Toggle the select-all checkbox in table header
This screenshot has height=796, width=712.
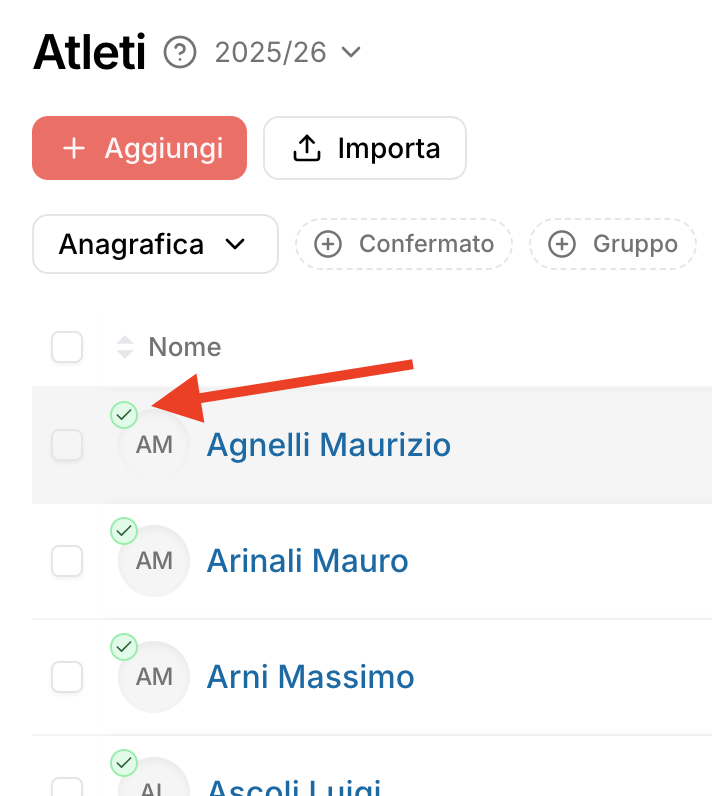click(x=67, y=347)
